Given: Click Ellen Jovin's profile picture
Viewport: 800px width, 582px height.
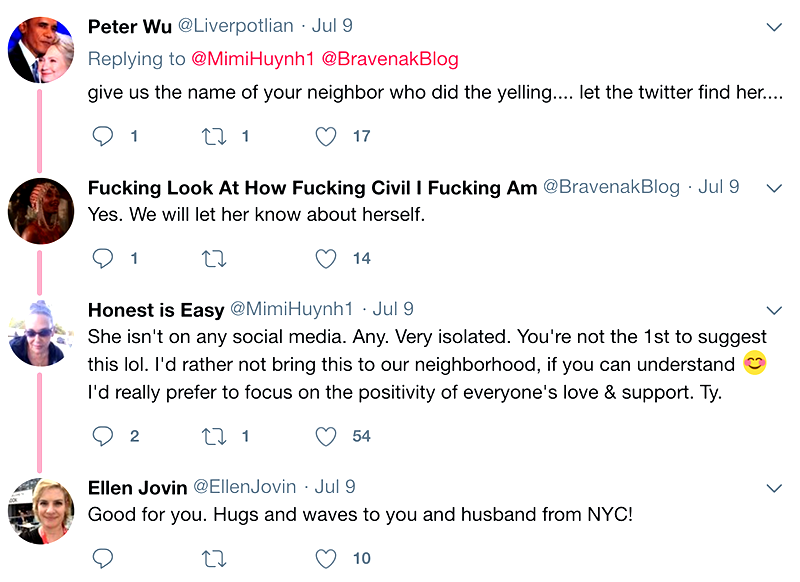Looking at the screenshot, I should [x=41, y=511].
